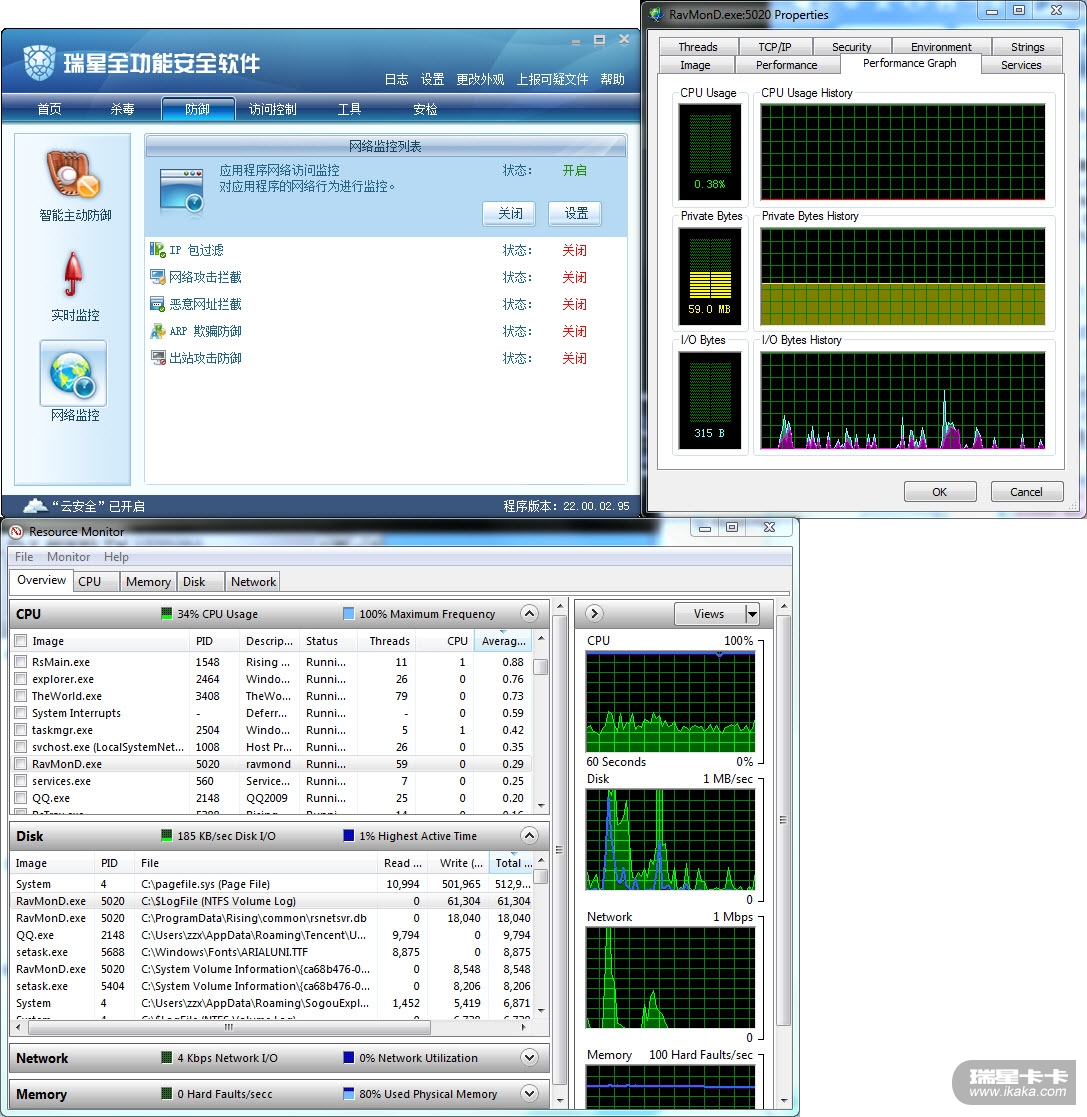
Task: Check services.exe process checkbox
Action: [x=21, y=781]
